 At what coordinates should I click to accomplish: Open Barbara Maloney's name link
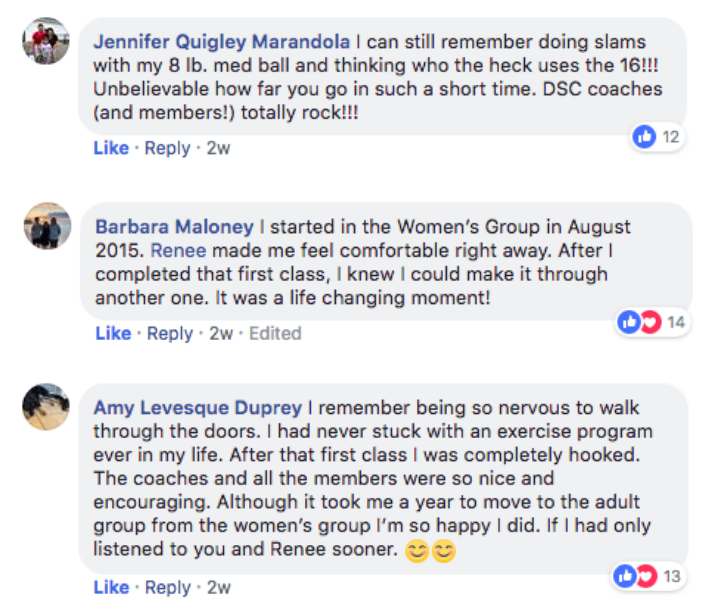(175, 227)
